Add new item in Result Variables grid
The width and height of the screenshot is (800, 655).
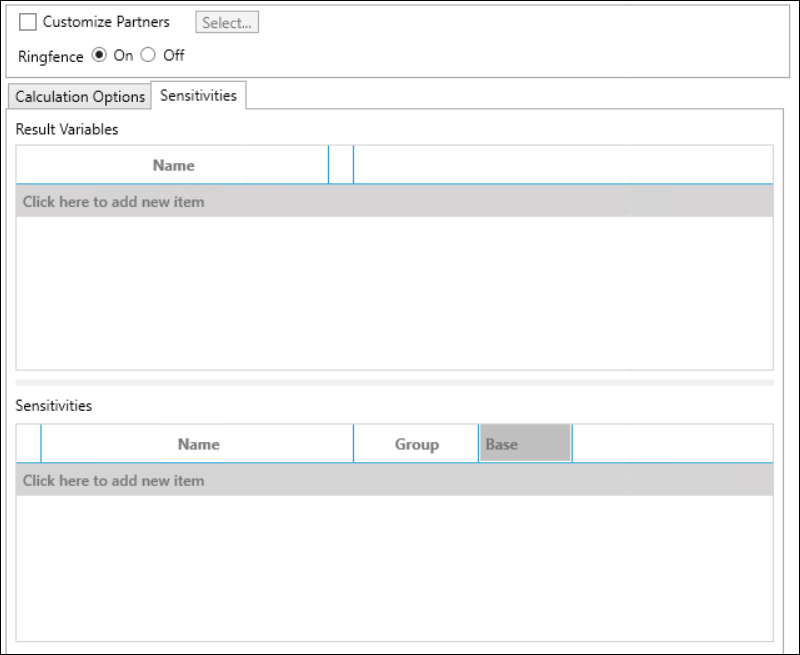114,202
